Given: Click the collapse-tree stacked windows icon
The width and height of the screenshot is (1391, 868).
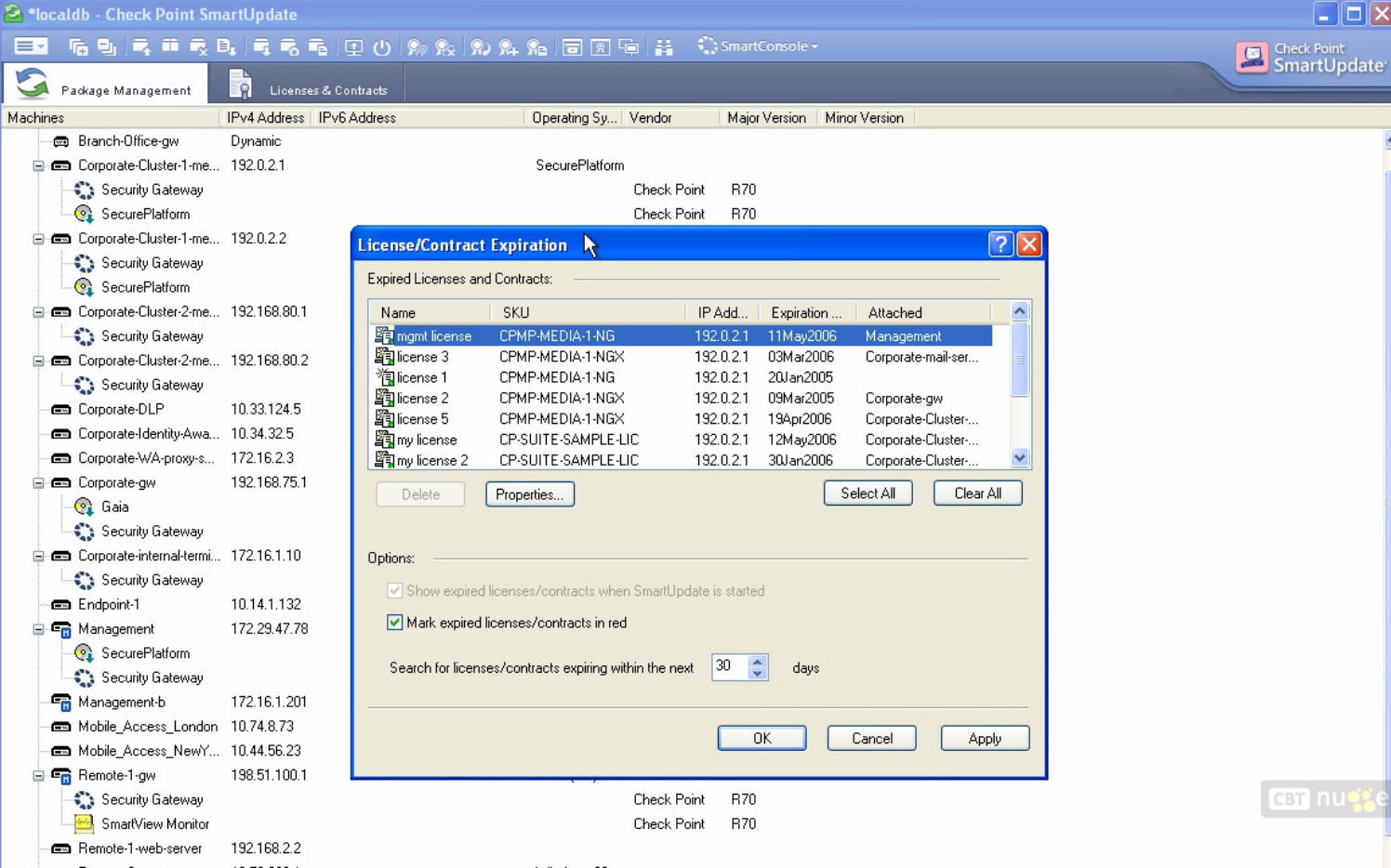Looking at the screenshot, I should [107, 46].
